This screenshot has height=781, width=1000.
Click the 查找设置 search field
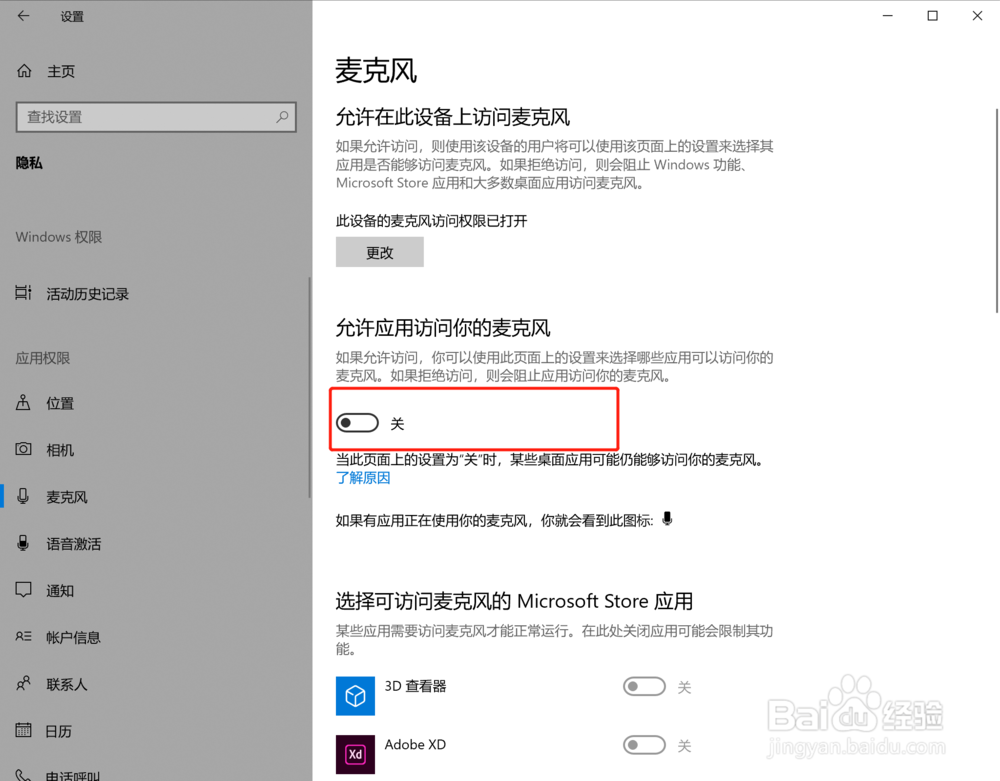pos(155,117)
